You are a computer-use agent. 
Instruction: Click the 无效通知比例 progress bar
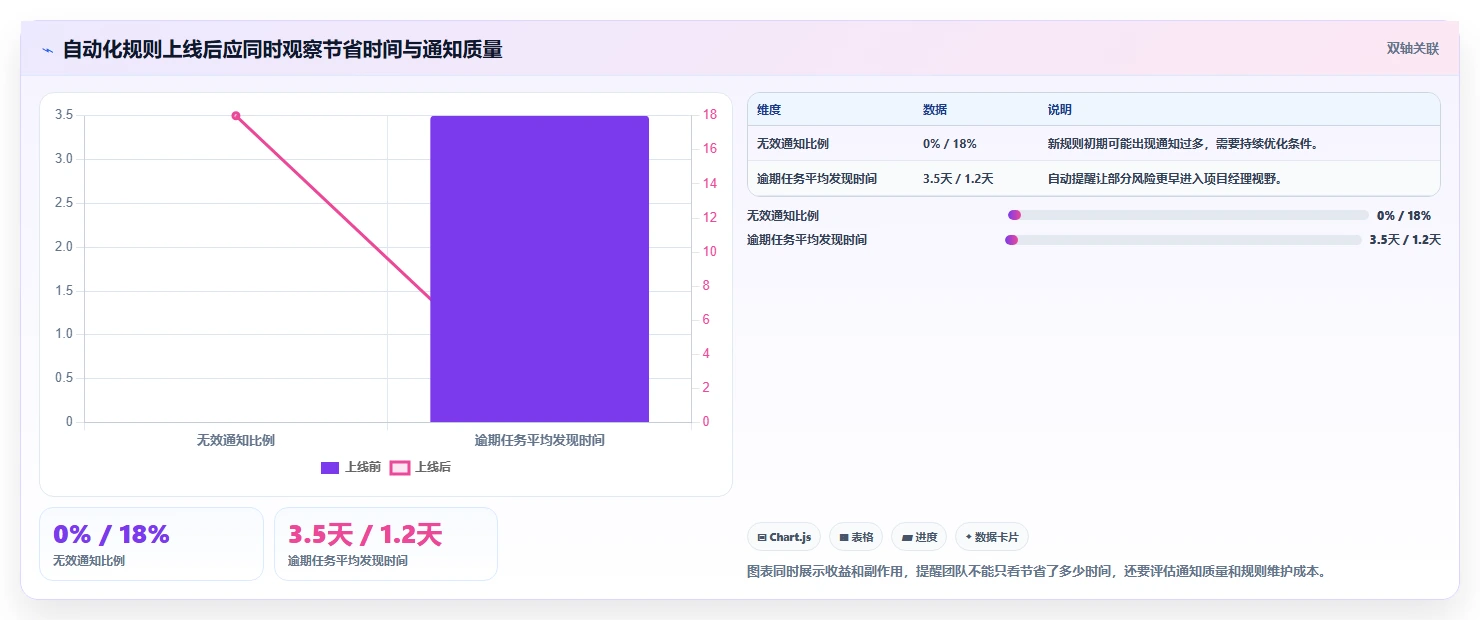[1188, 215]
